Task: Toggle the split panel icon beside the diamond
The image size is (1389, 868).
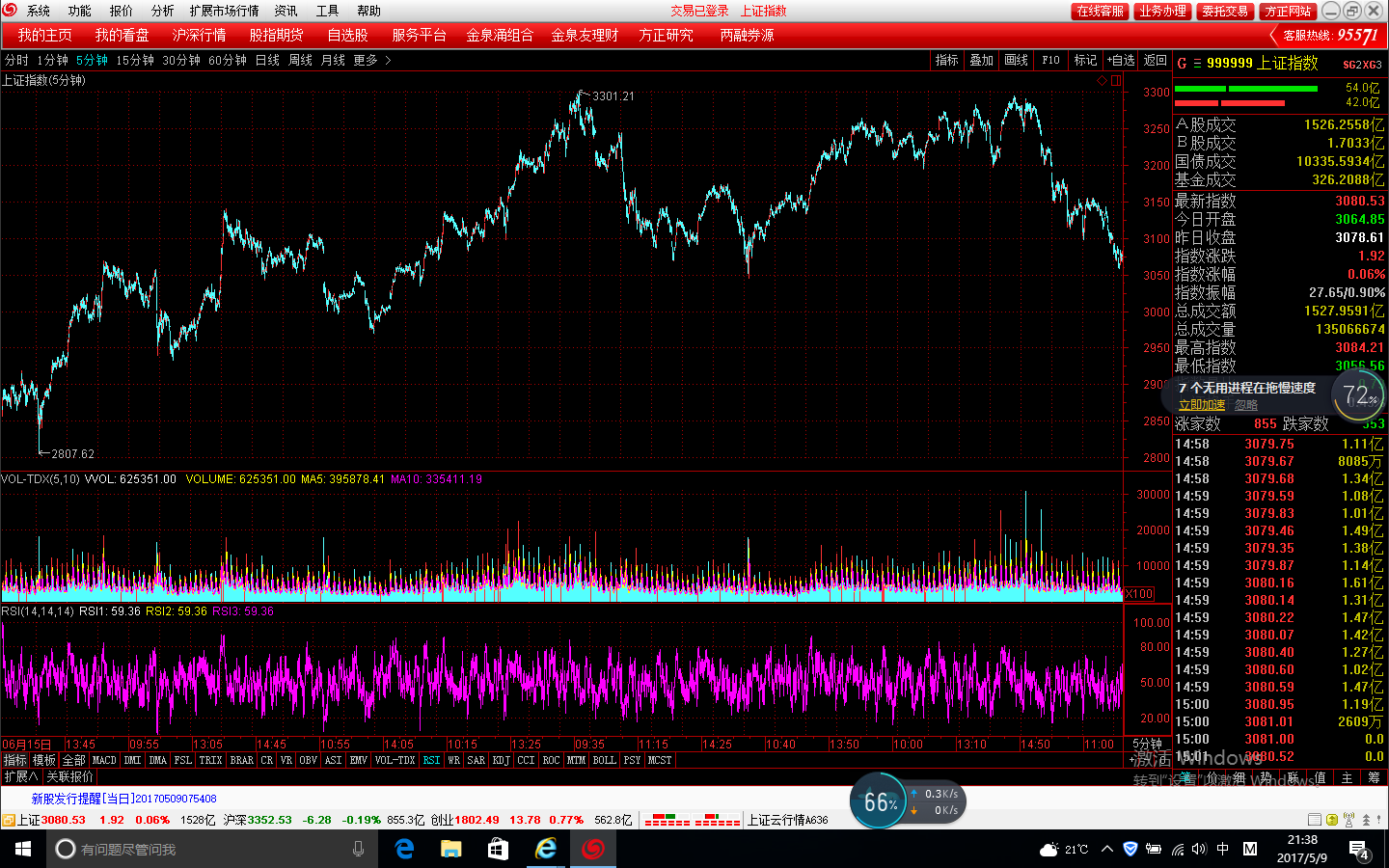Action: click(x=1116, y=81)
